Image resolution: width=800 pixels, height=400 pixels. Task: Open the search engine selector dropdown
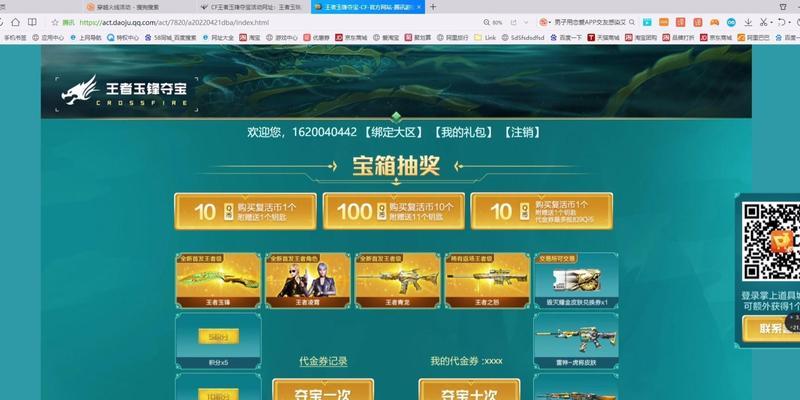(x=545, y=22)
